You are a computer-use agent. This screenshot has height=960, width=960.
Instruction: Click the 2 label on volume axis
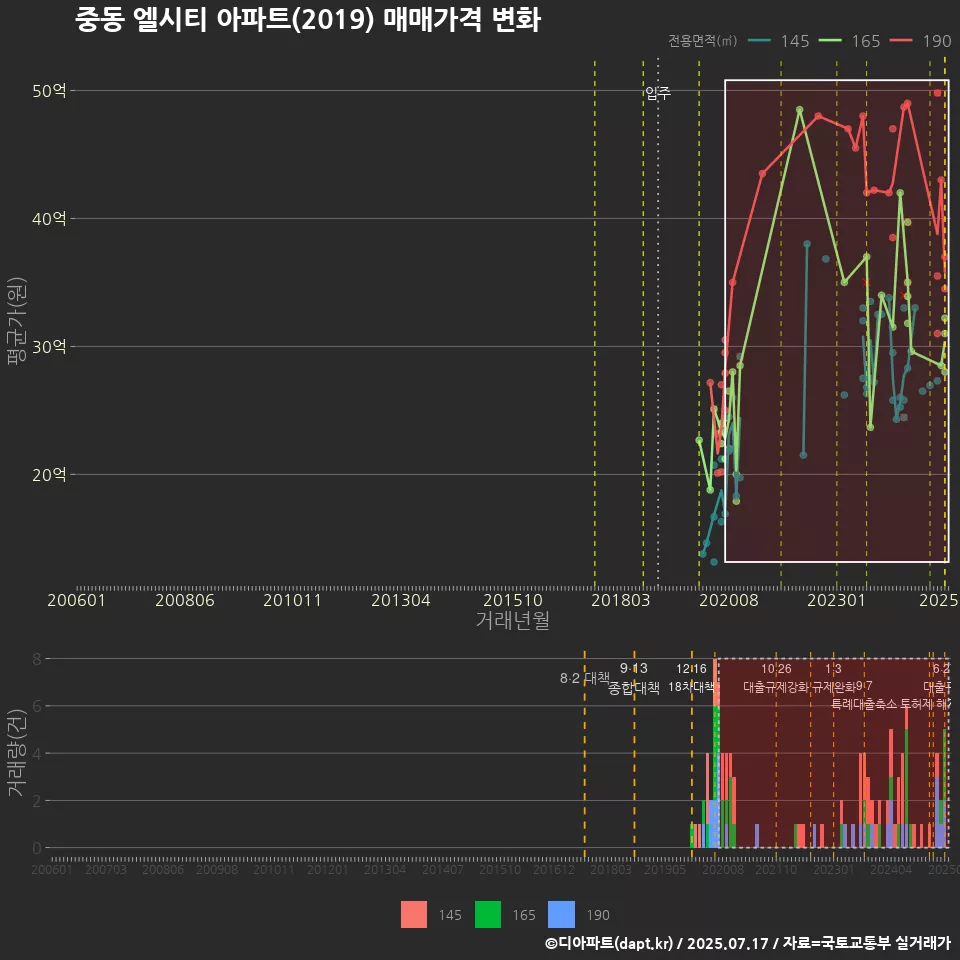click(37, 801)
